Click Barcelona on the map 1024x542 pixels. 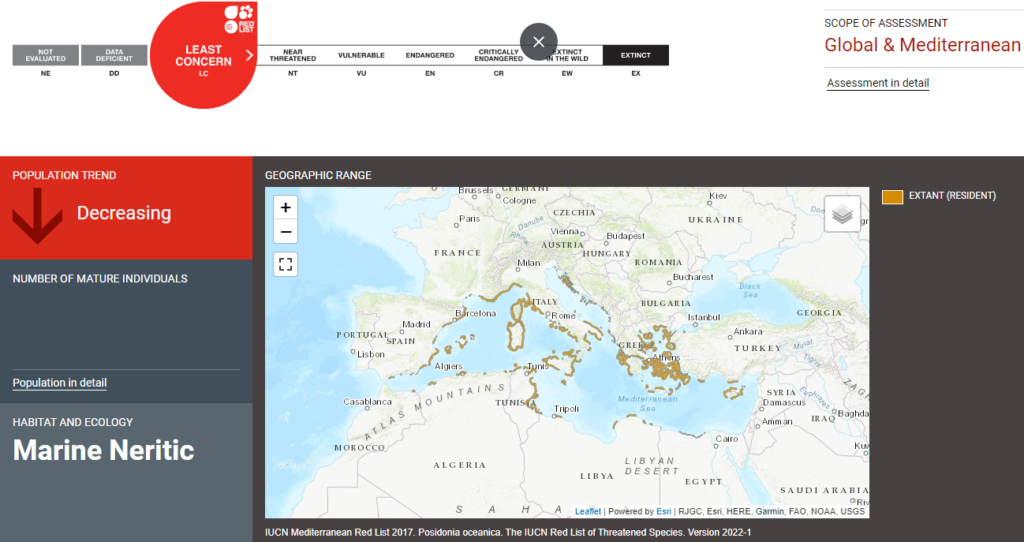click(477, 313)
